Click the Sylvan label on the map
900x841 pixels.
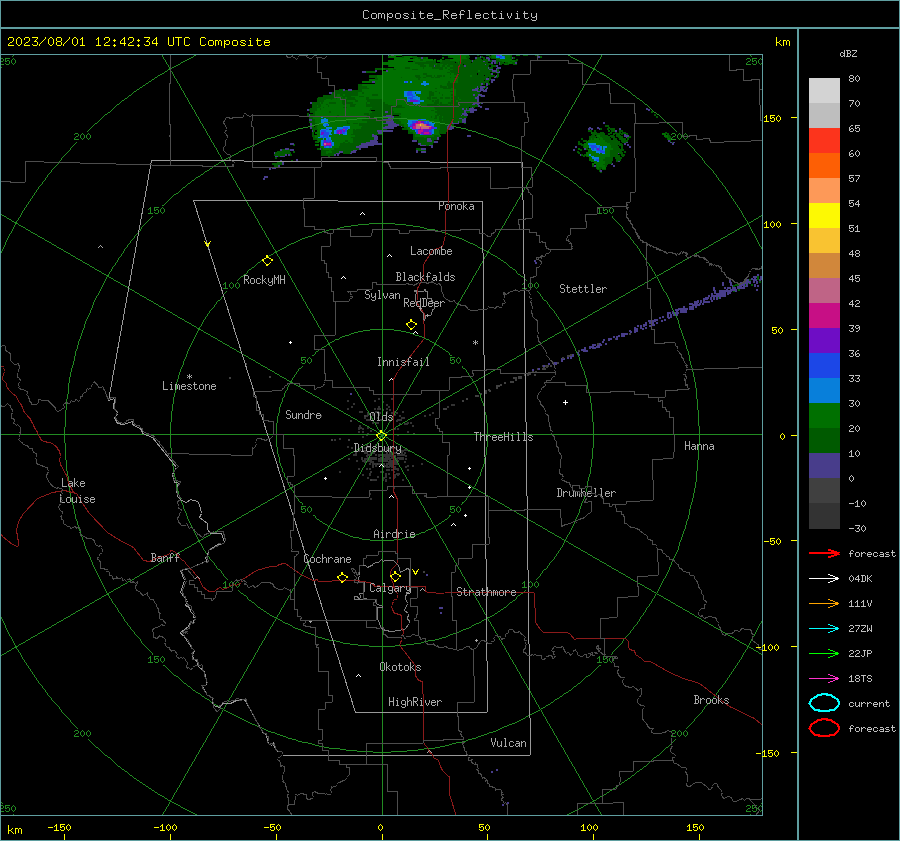(x=382, y=295)
